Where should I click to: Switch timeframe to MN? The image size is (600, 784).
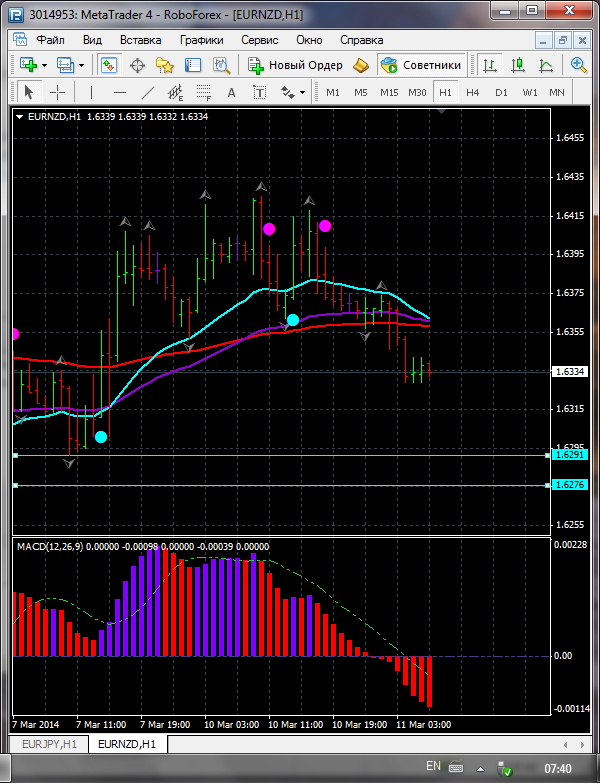click(x=556, y=92)
